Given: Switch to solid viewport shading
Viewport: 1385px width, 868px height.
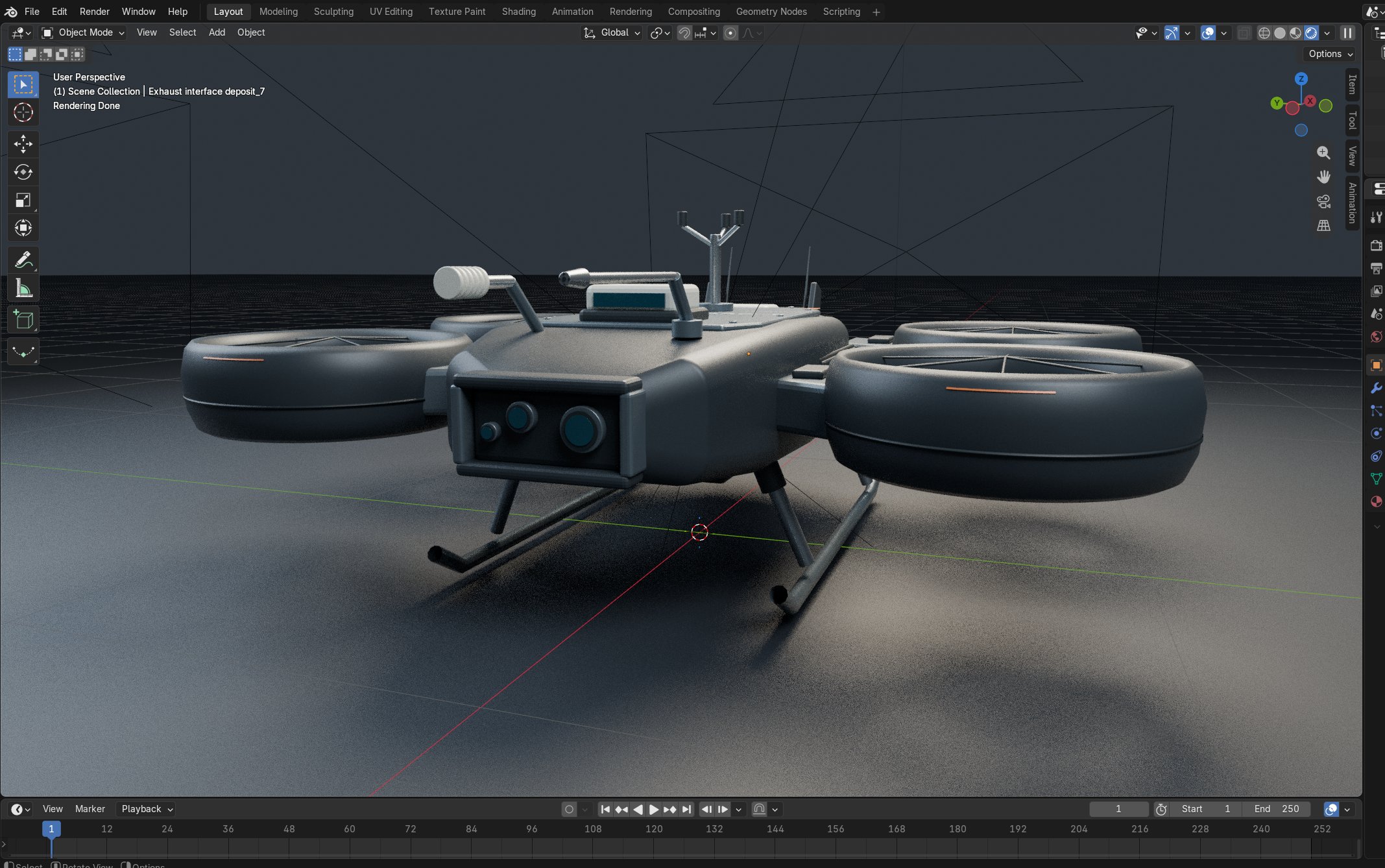Looking at the screenshot, I should click(x=1279, y=33).
